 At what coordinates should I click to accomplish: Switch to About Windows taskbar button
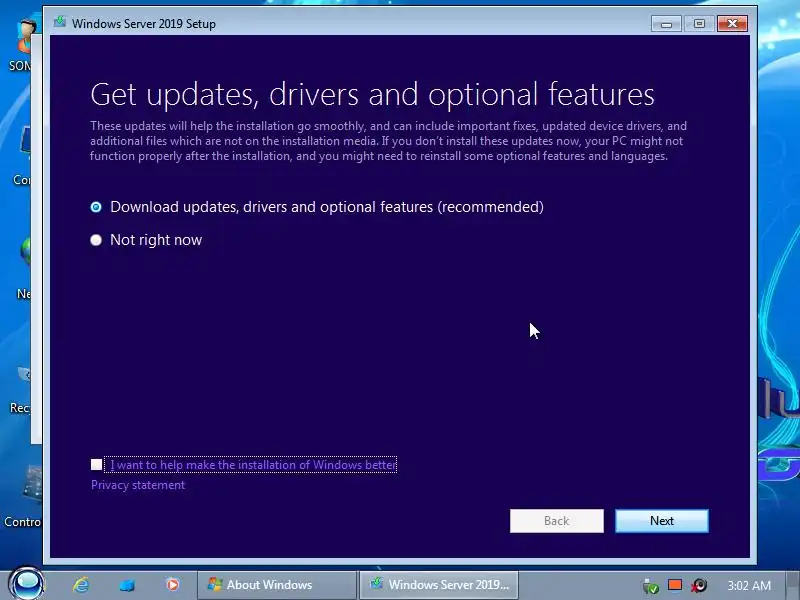click(x=277, y=585)
